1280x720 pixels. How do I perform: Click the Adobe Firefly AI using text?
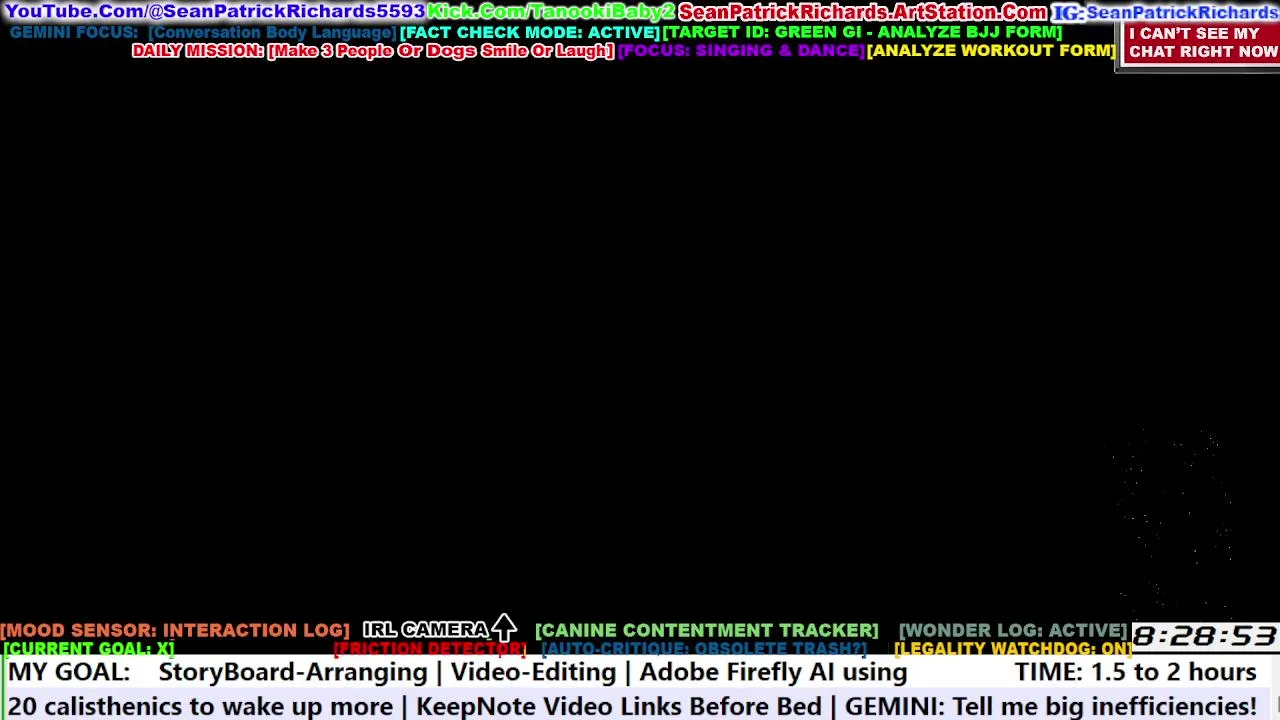[773, 673]
